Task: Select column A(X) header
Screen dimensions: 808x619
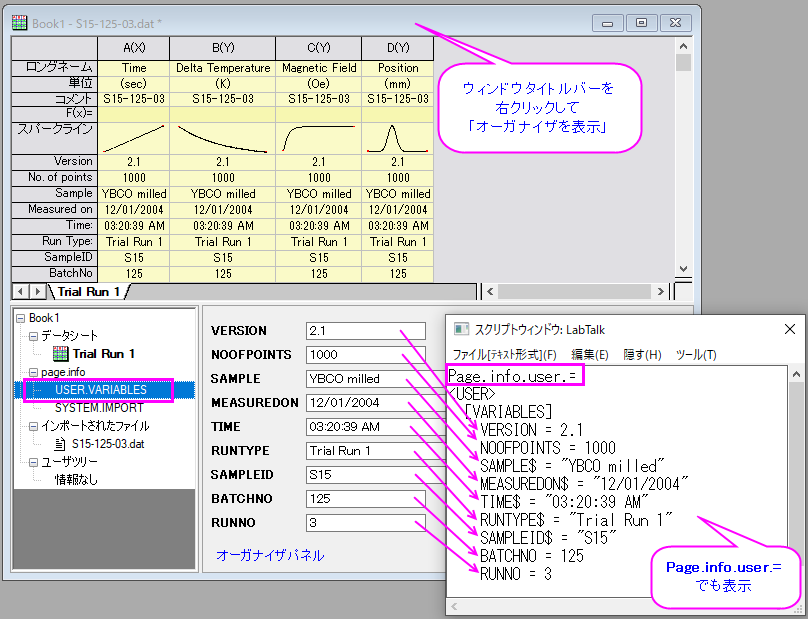Action: coord(133,48)
